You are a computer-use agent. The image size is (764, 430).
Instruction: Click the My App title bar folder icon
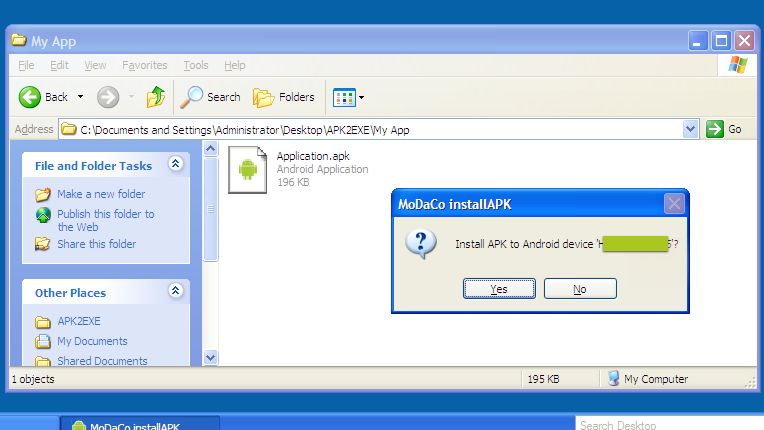click(19, 40)
